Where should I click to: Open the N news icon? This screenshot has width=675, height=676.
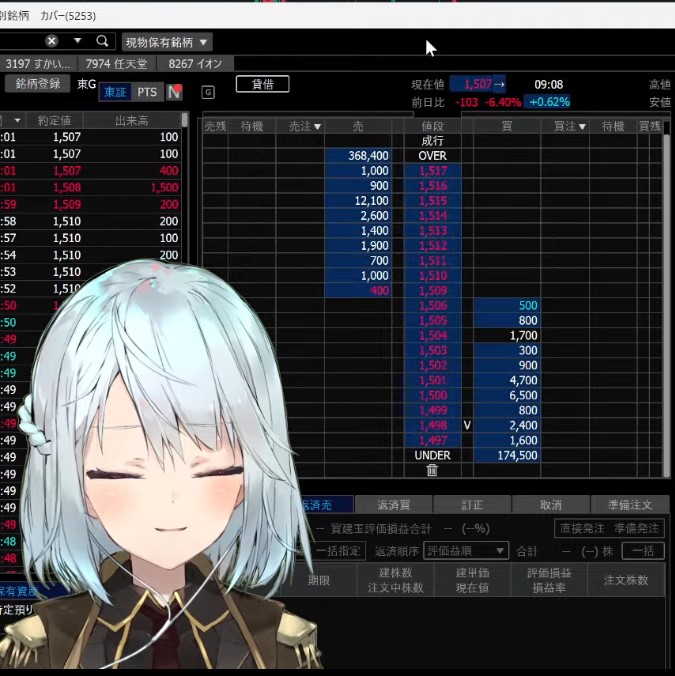click(x=175, y=92)
